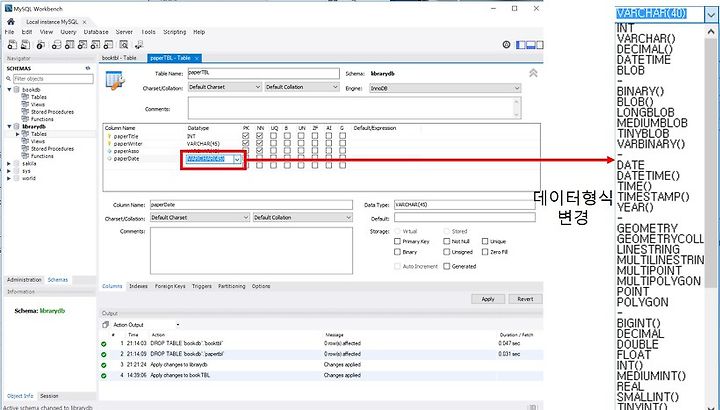Enable the Zero Fill checkbox

(485, 252)
